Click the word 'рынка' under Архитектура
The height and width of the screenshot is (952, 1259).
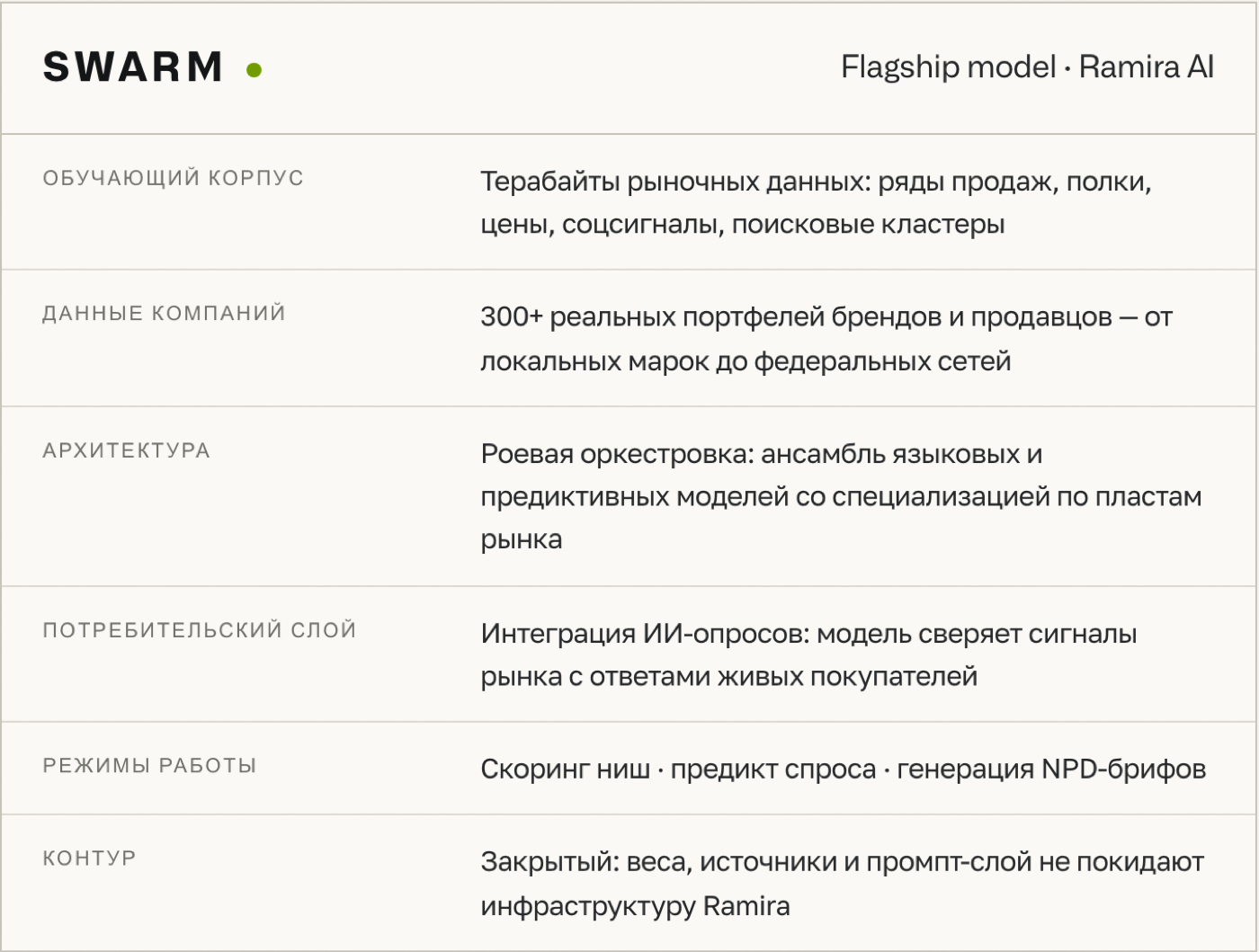[521, 539]
